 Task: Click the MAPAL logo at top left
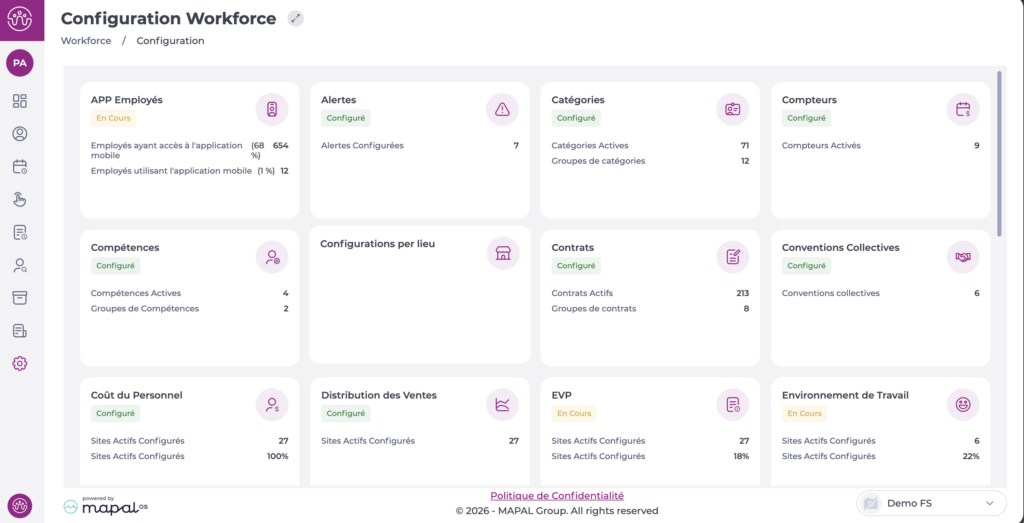[20, 20]
